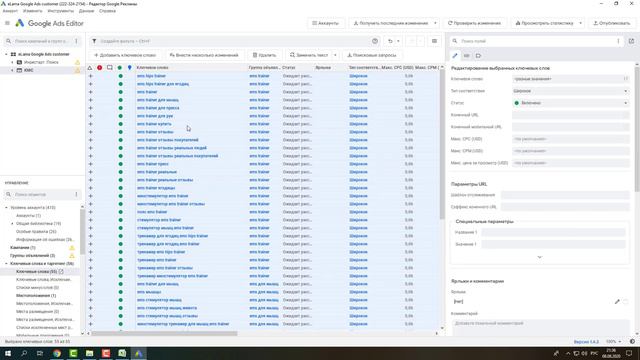Sort by the red error column header
This screenshot has height=360, width=640.
click(x=100, y=68)
